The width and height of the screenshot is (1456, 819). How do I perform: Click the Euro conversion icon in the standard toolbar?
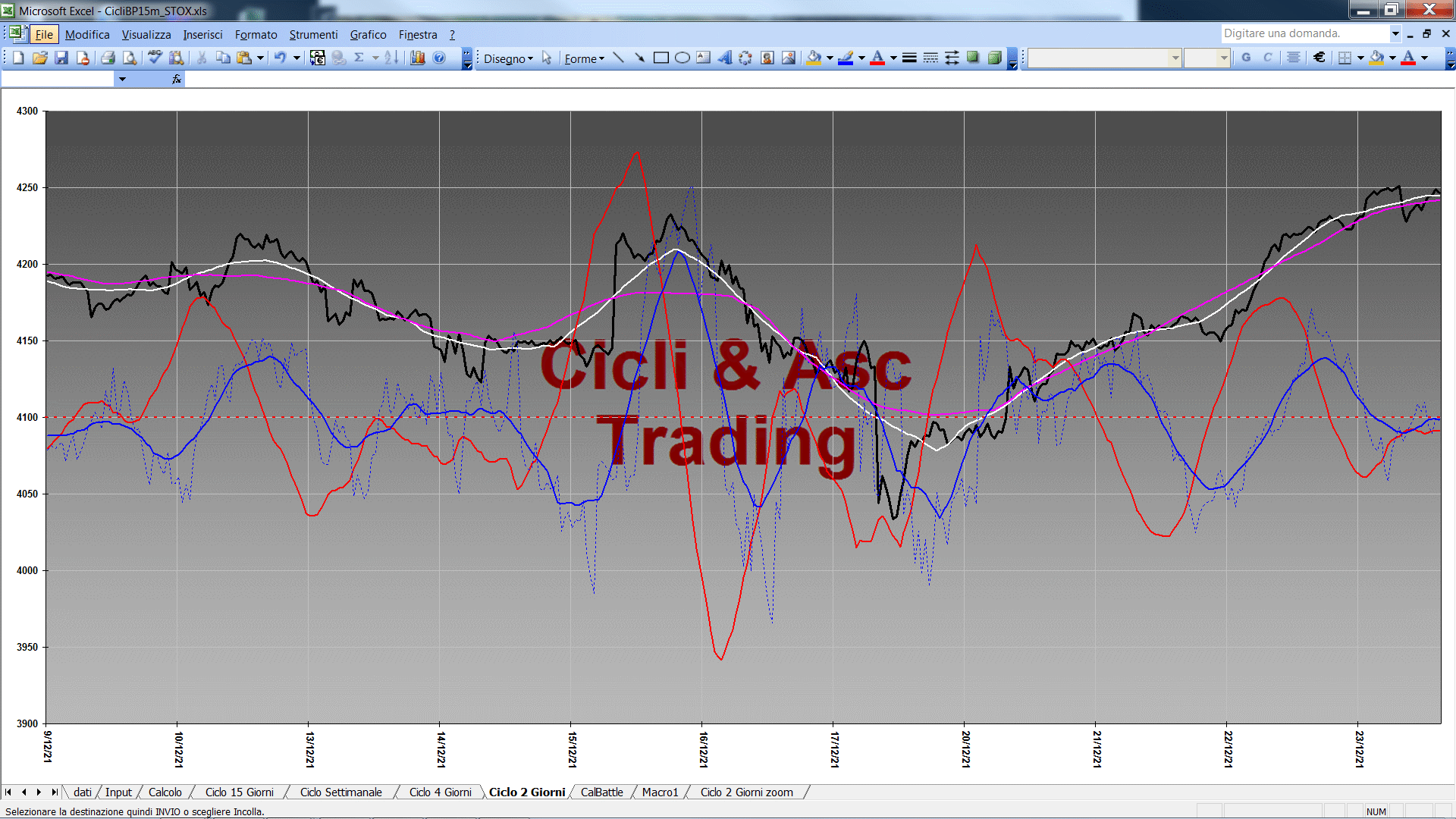(x=318, y=58)
